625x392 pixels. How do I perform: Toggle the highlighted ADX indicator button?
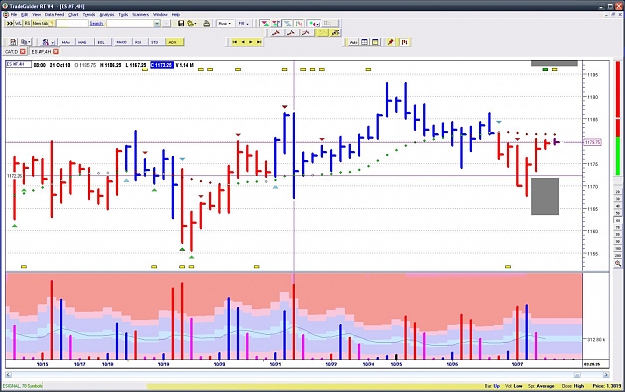pos(174,42)
